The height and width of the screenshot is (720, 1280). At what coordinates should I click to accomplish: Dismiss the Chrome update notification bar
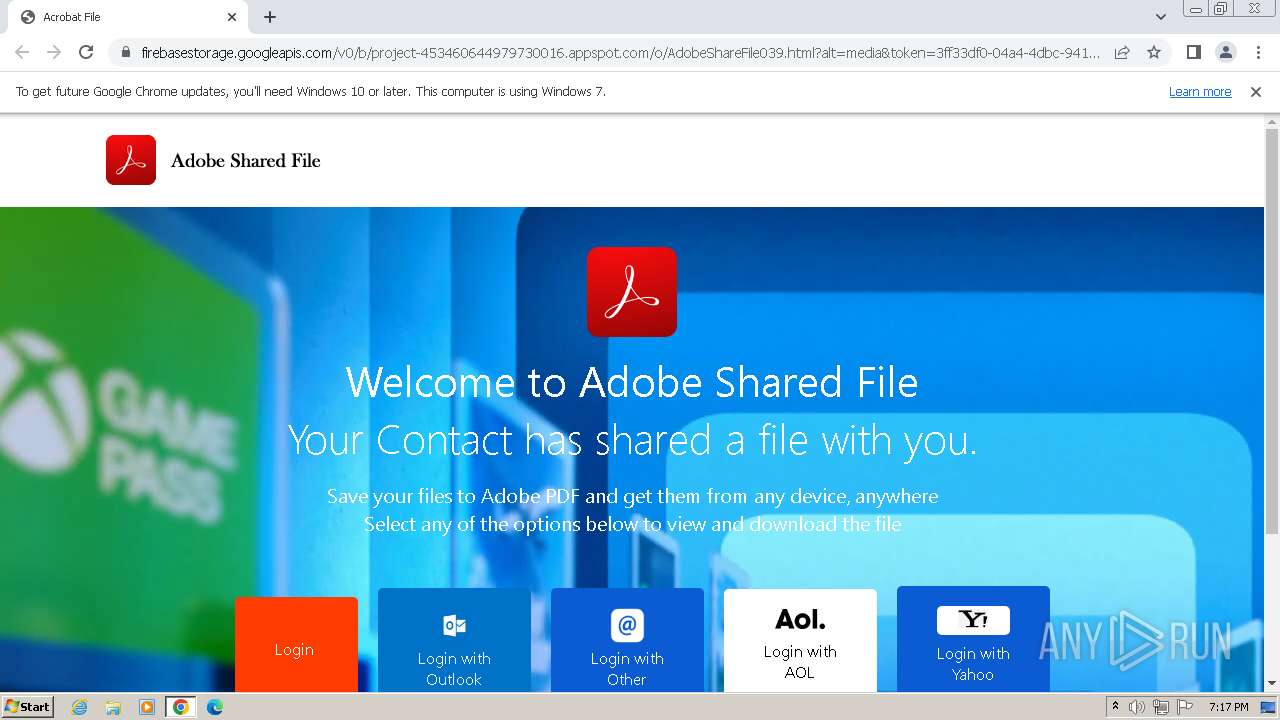pos(1256,91)
